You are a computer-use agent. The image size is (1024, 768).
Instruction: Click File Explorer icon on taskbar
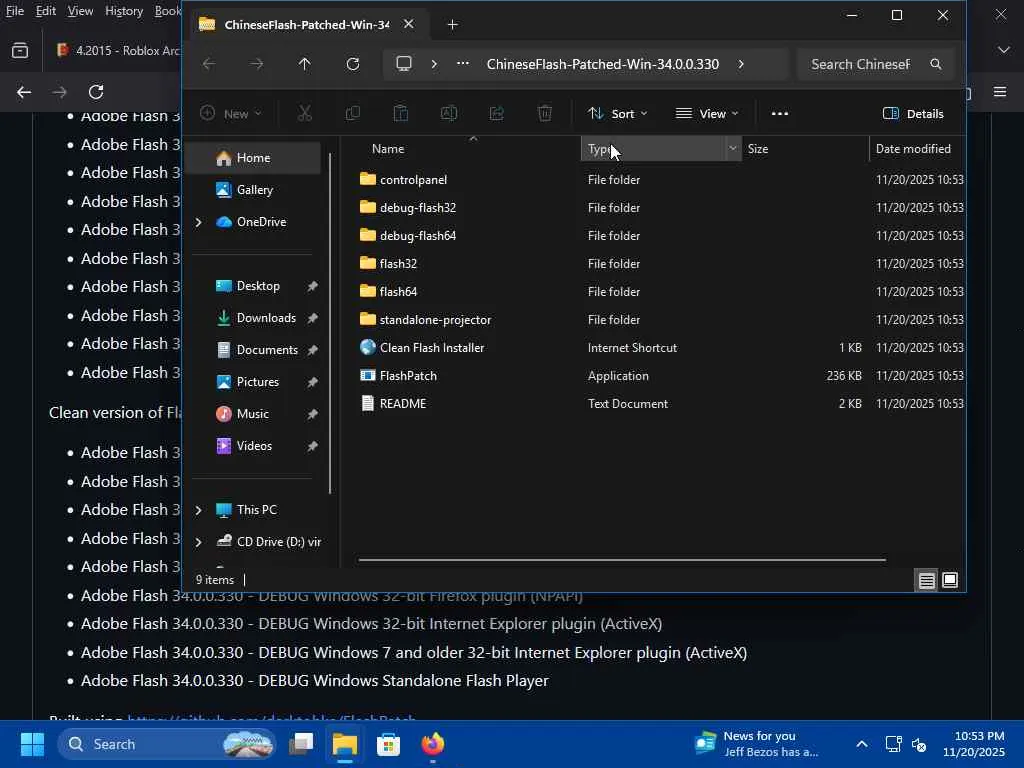[345, 744]
